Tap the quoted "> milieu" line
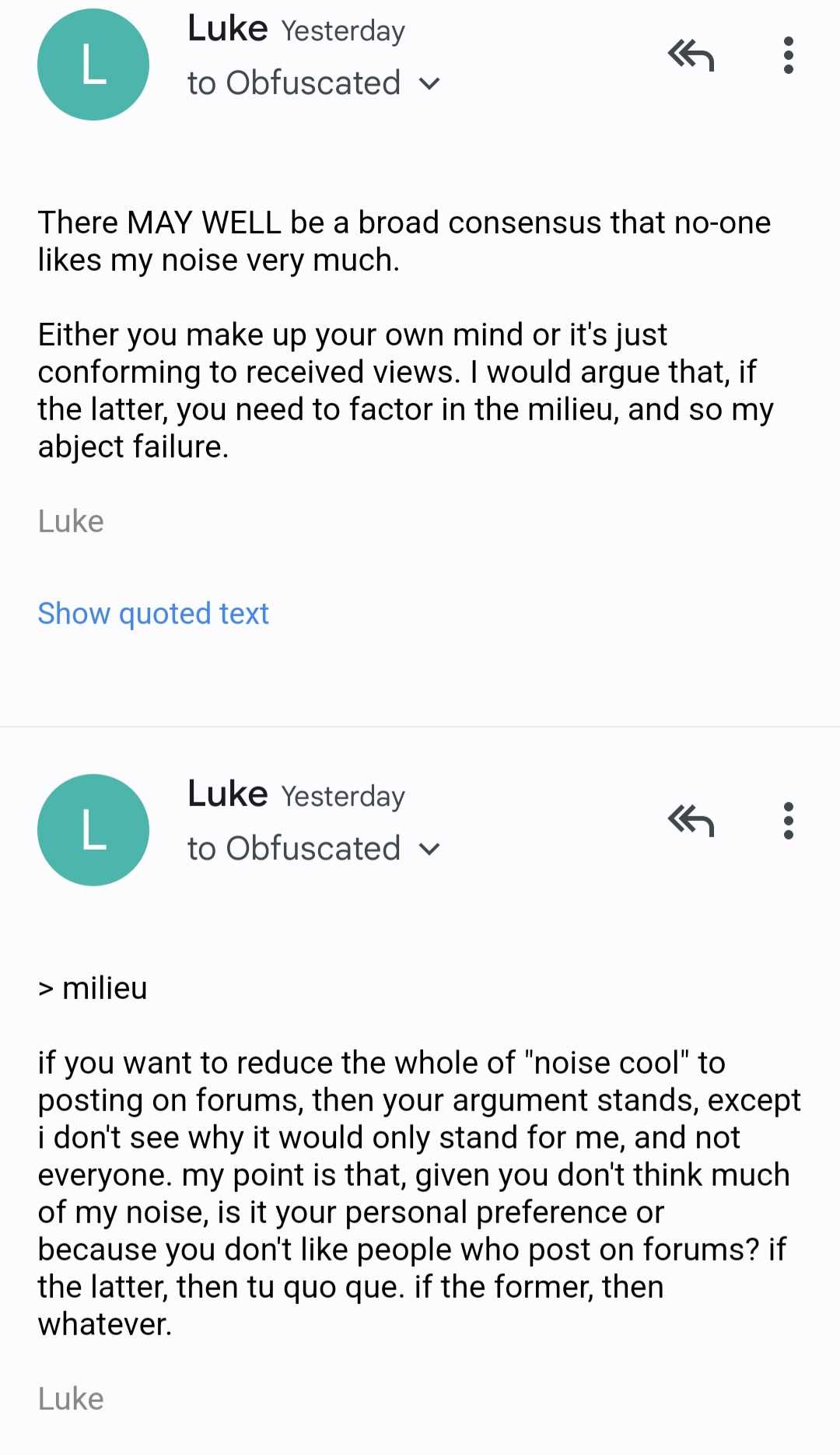The image size is (840, 1455). click(x=93, y=988)
